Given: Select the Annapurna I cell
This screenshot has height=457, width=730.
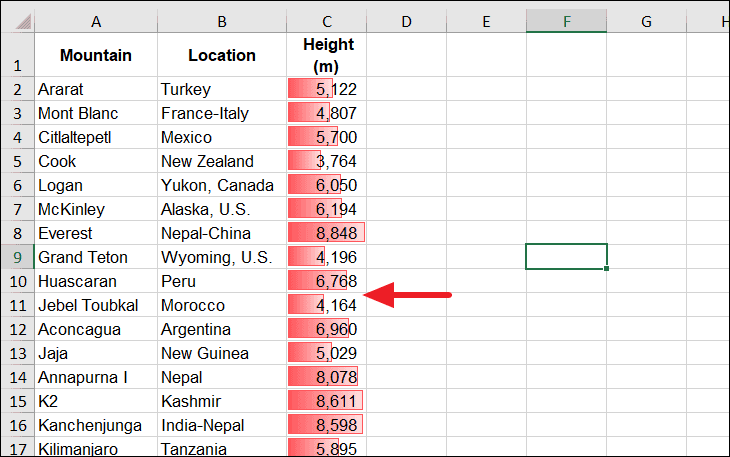Looking at the screenshot, I should [96, 377].
